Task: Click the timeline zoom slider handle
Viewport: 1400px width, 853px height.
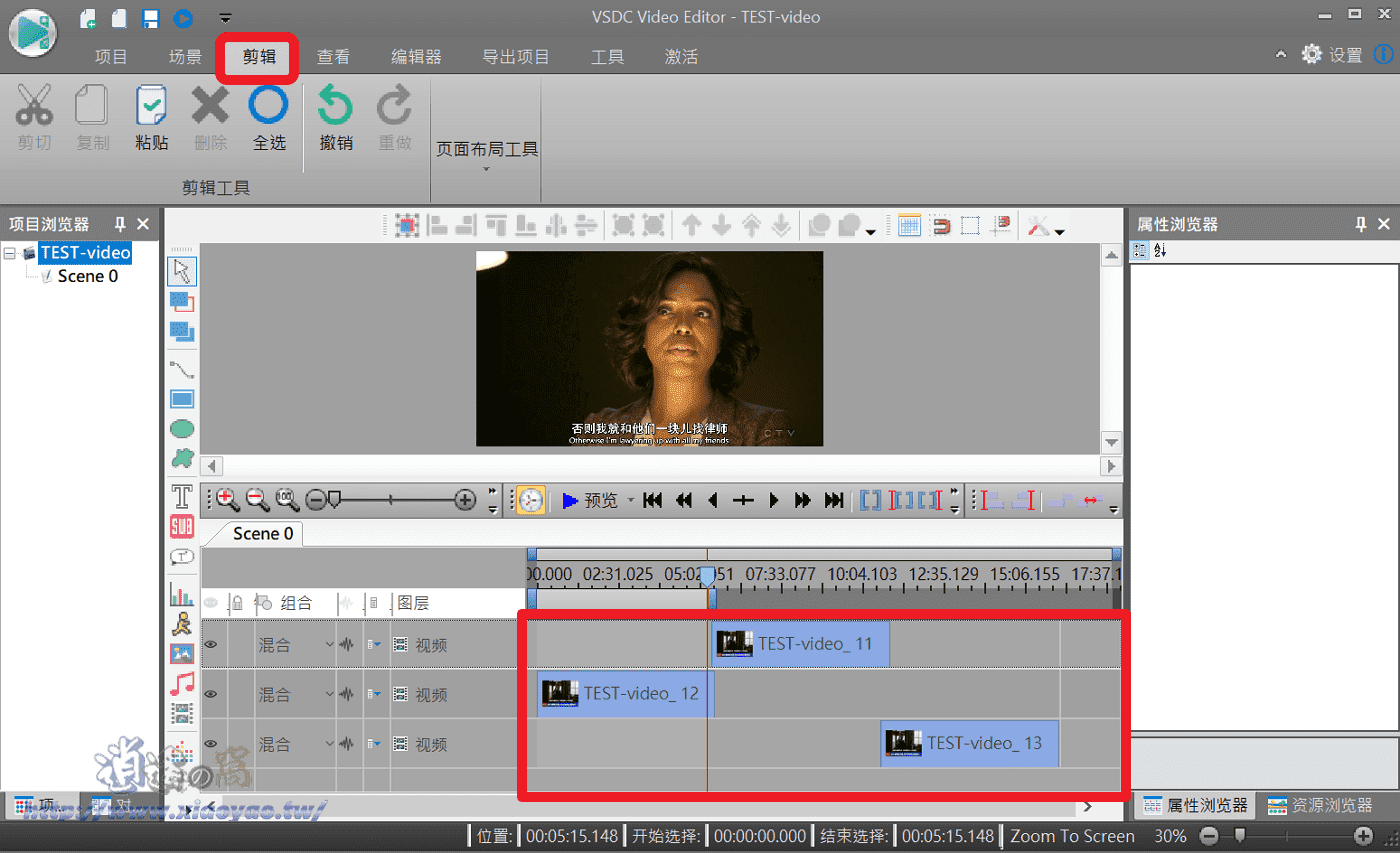Action: coord(336,499)
